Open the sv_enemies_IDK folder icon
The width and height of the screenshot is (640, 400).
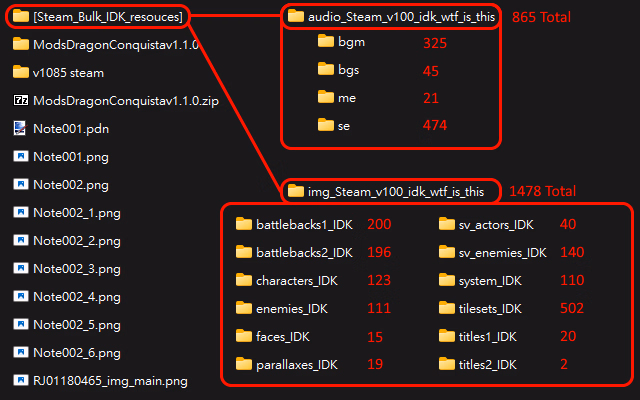coord(447,252)
